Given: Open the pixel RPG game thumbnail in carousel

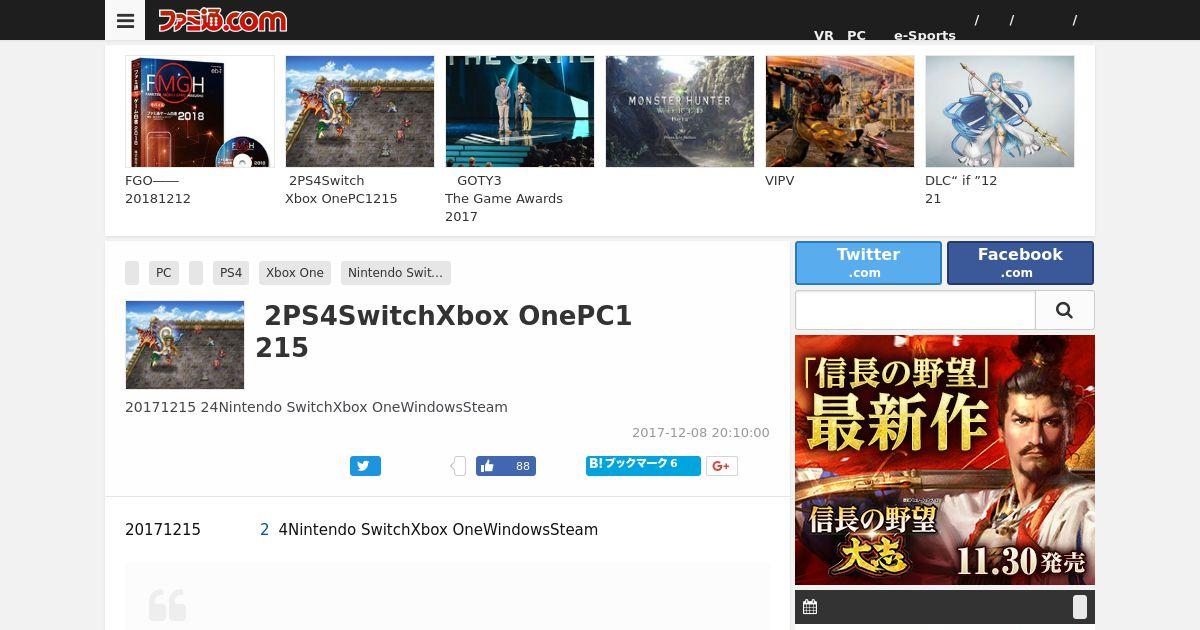Looking at the screenshot, I should pyautogui.click(x=360, y=111).
